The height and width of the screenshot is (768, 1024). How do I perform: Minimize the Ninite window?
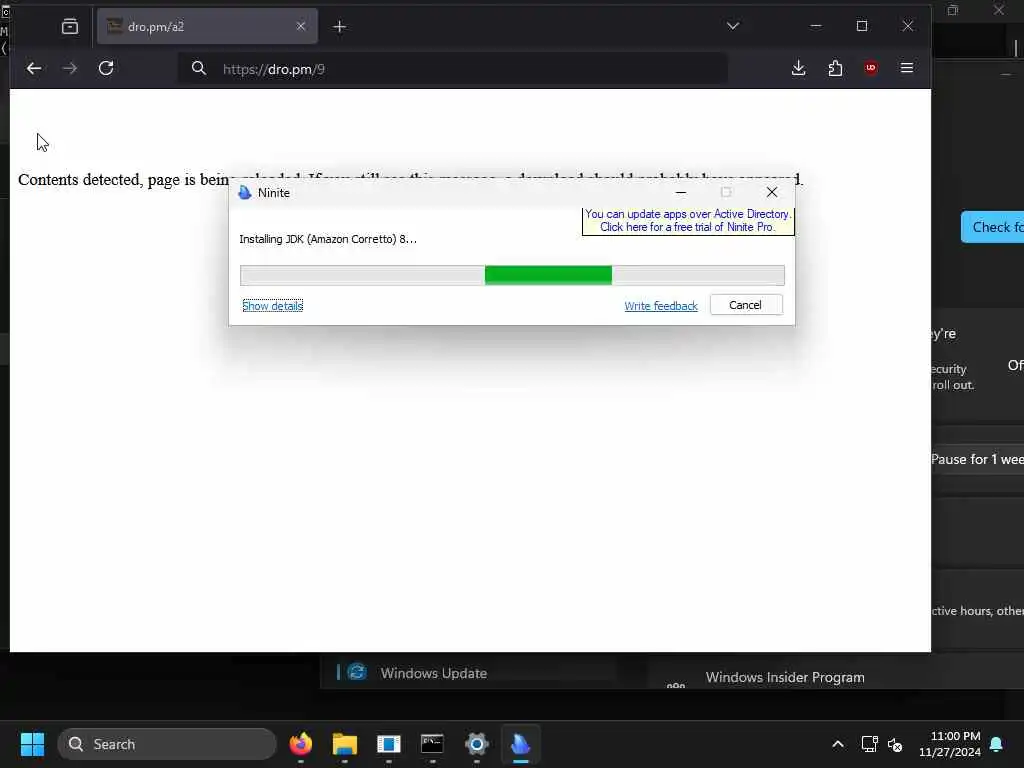click(x=680, y=193)
